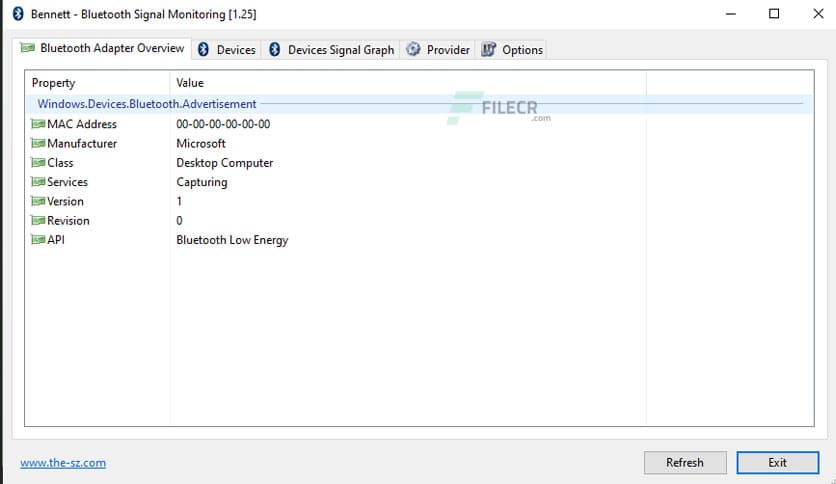Screen dimensions: 836x484
Task: Select the Manufacturer property label
Action: (82, 143)
